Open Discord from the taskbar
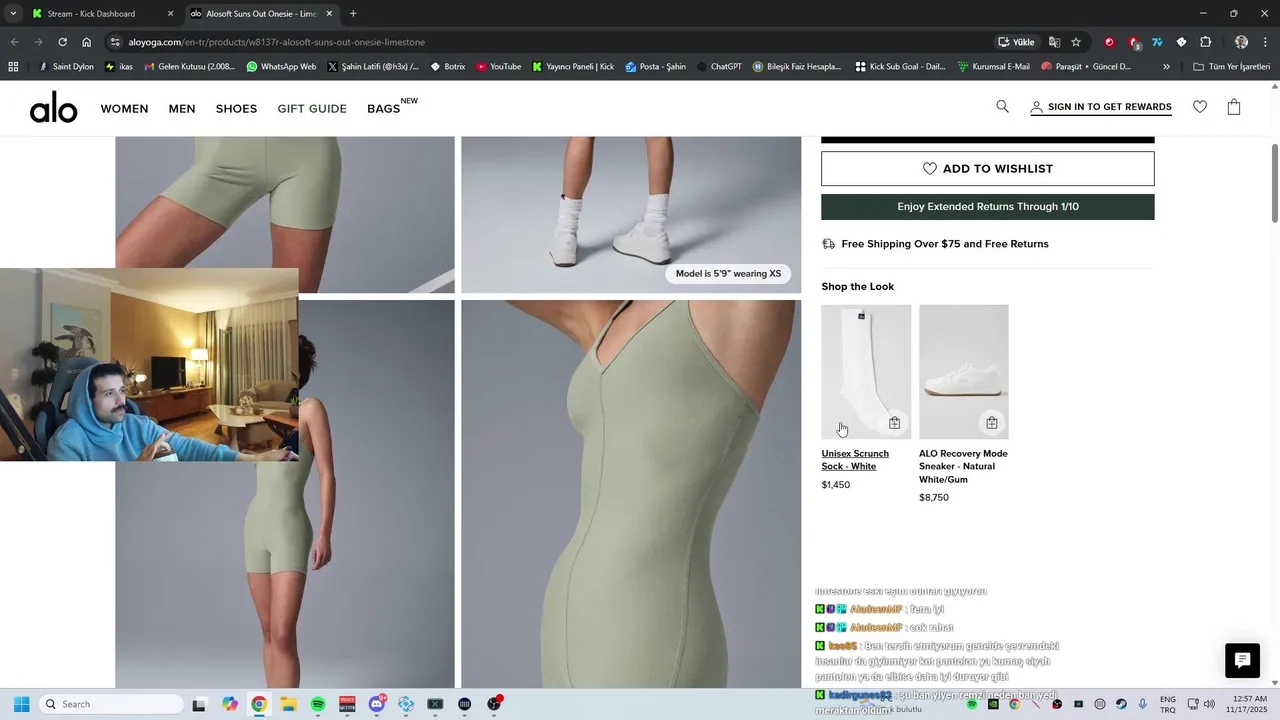The image size is (1280, 720). tap(377, 704)
